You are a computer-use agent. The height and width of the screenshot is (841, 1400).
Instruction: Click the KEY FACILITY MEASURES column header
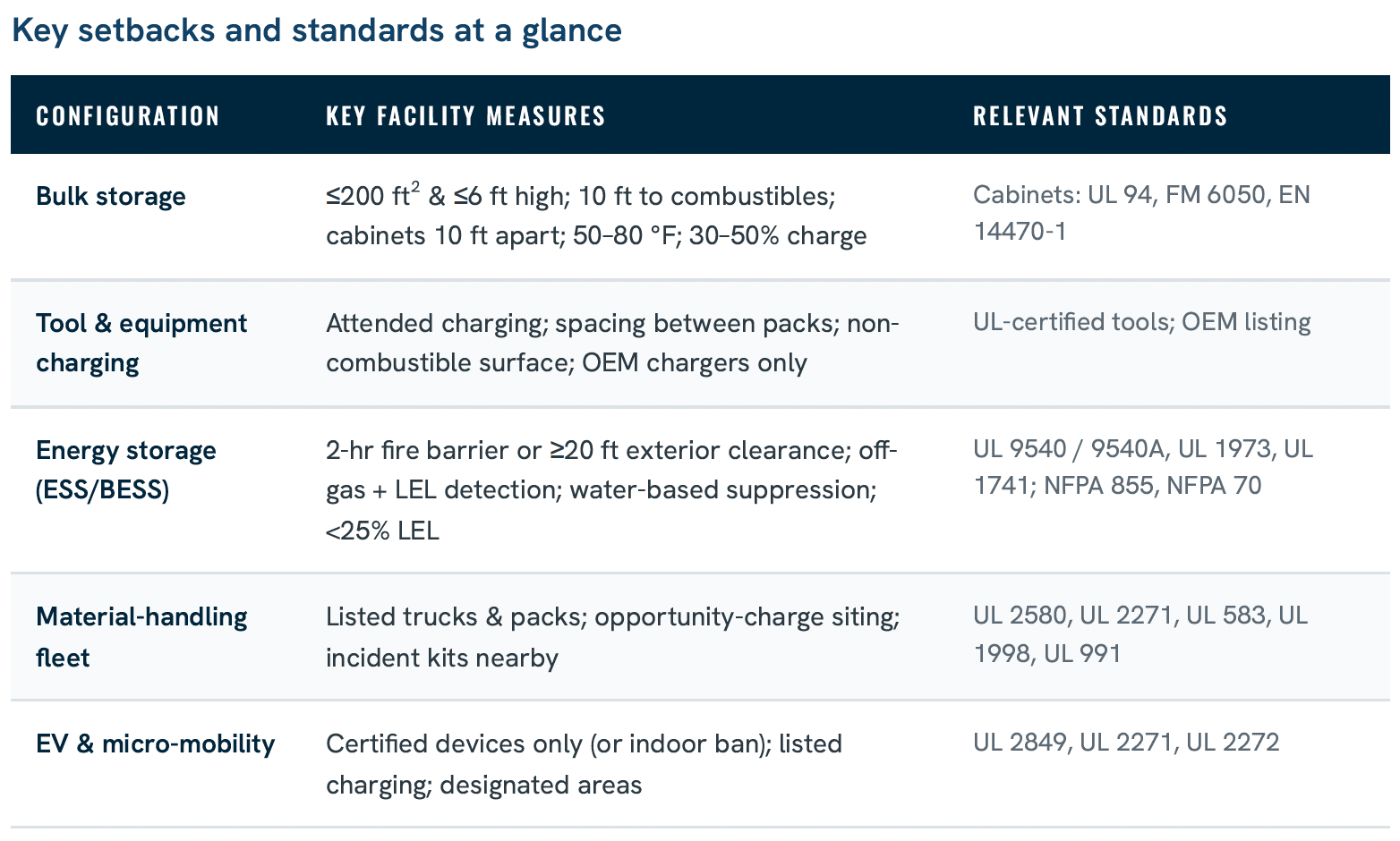point(465,116)
